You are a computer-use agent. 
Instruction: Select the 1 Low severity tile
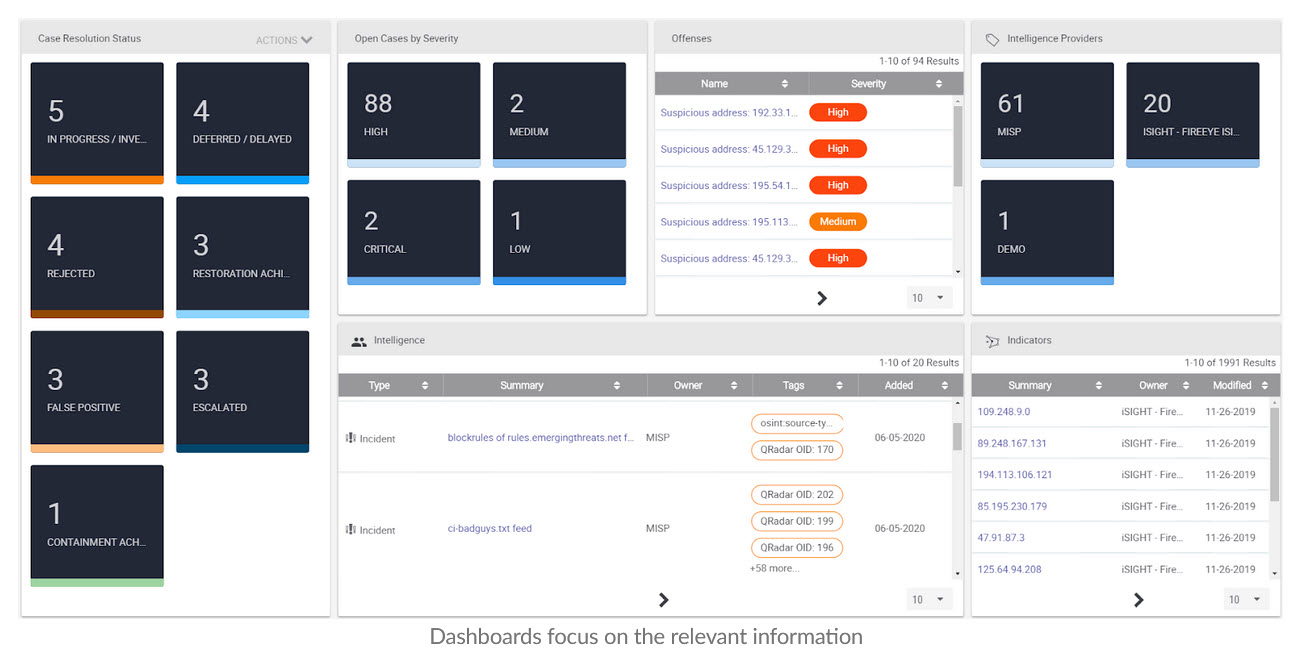click(x=560, y=233)
